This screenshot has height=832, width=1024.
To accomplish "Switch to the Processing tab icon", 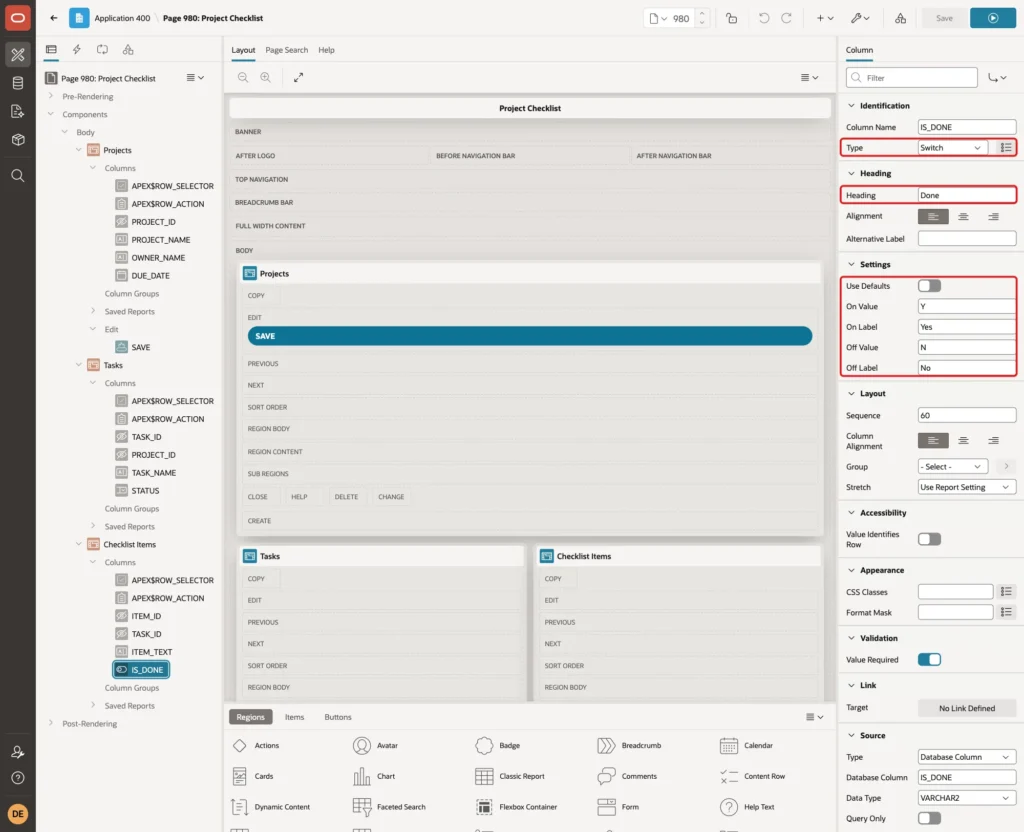I will pos(103,50).
